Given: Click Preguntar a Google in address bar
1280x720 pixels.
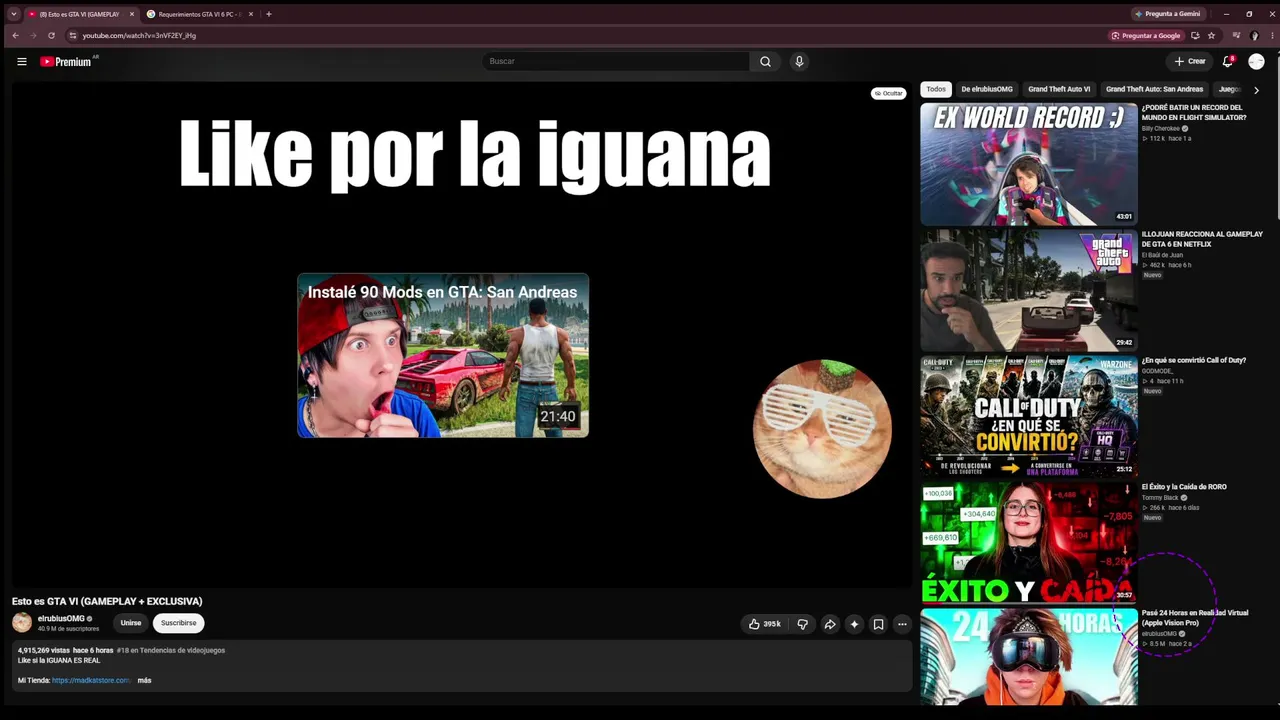Looking at the screenshot, I should [x=1145, y=35].
